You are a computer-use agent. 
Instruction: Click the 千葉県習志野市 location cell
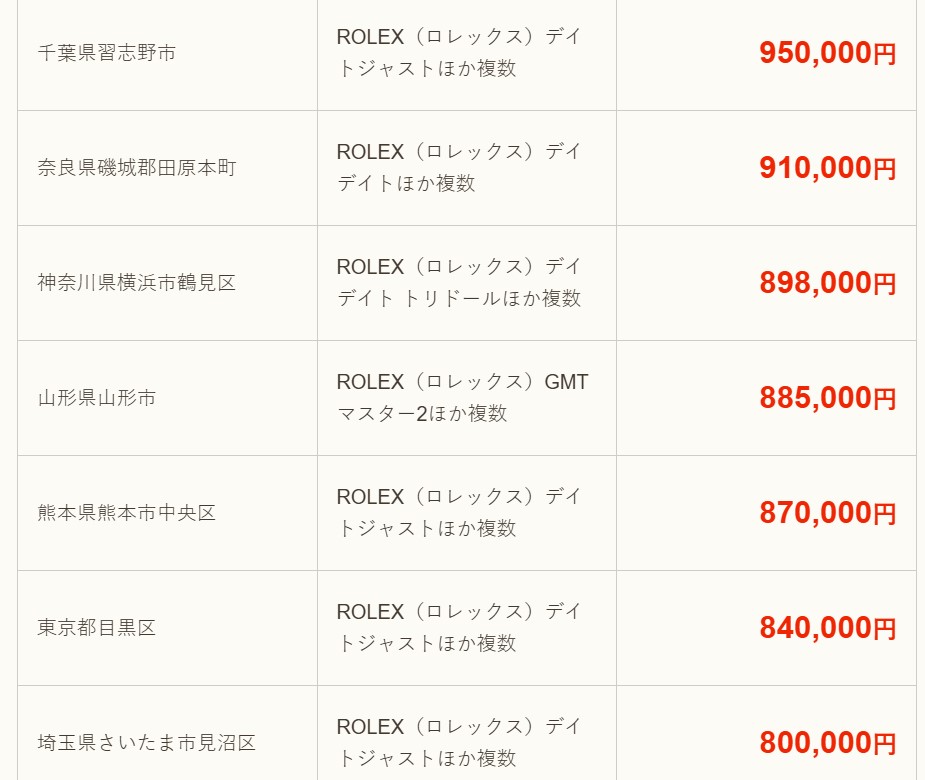[168, 53]
